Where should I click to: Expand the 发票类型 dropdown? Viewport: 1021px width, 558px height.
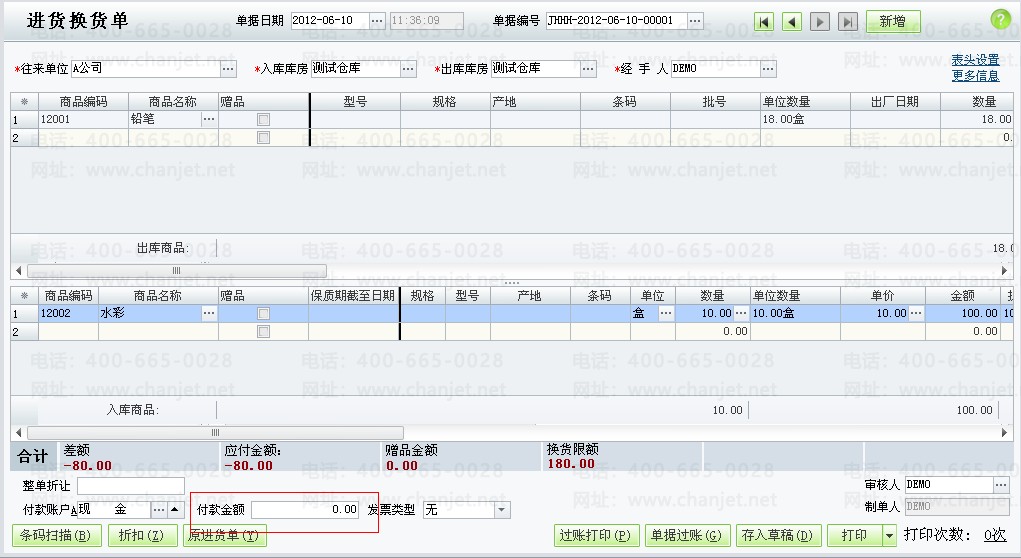(x=502, y=510)
